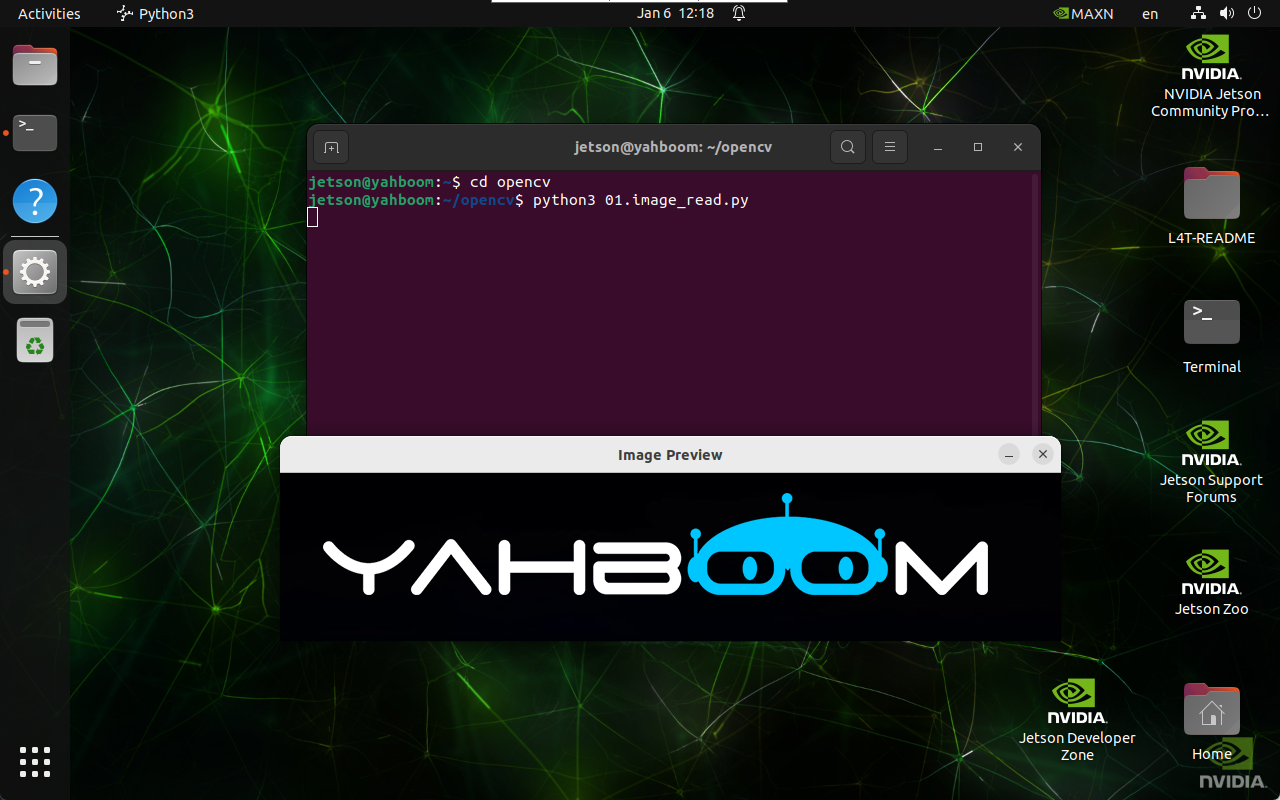Open the terminal hamburger menu
The height and width of the screenshot is (800, 1280).
coord(889,148)
